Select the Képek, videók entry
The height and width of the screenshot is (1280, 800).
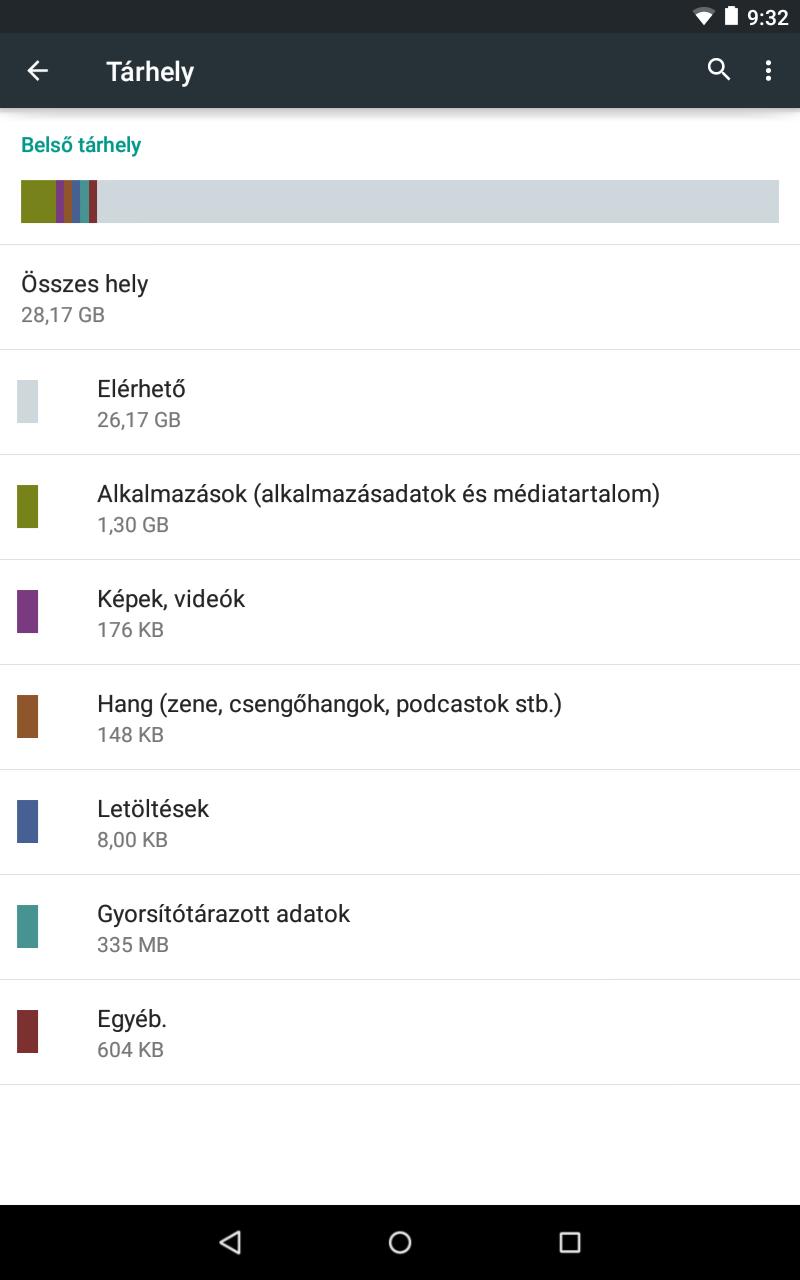pyautogui.click(x=400, y=612)
